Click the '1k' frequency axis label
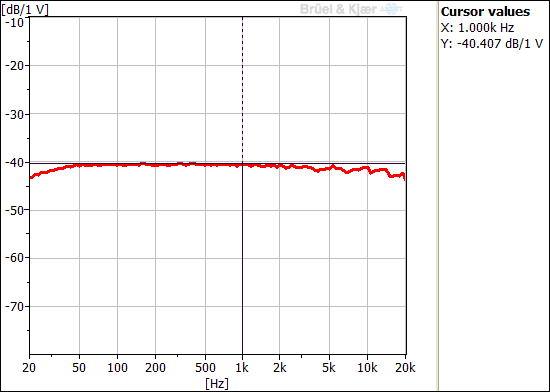 [242, 368]
